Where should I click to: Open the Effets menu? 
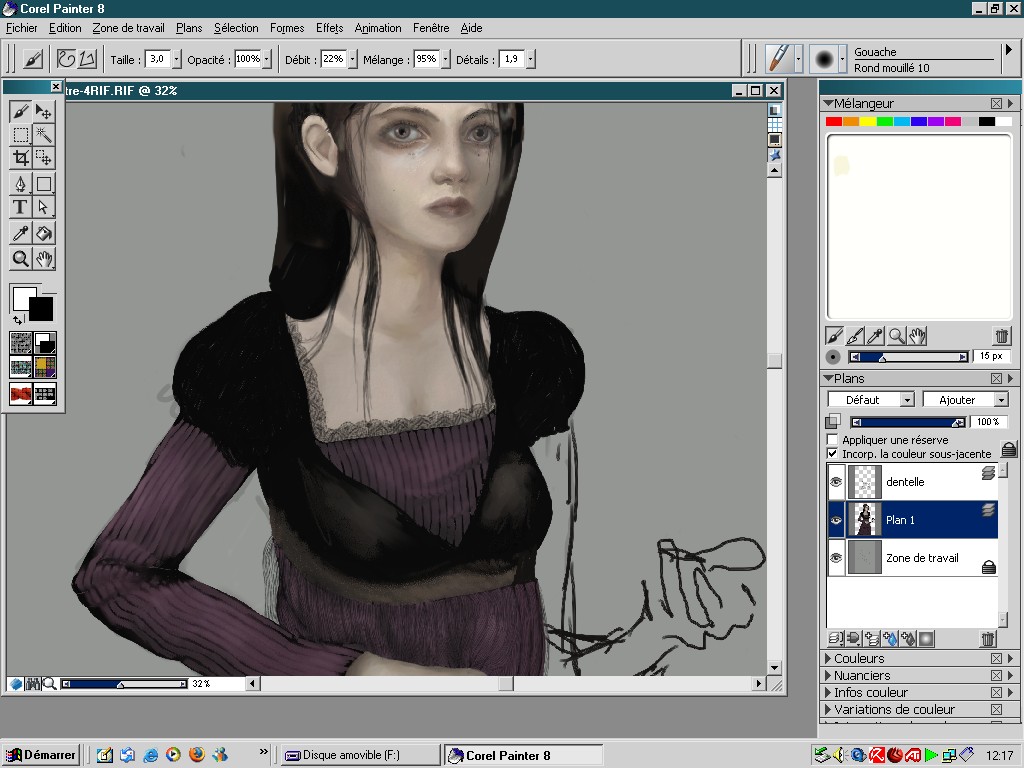point(329,28)
